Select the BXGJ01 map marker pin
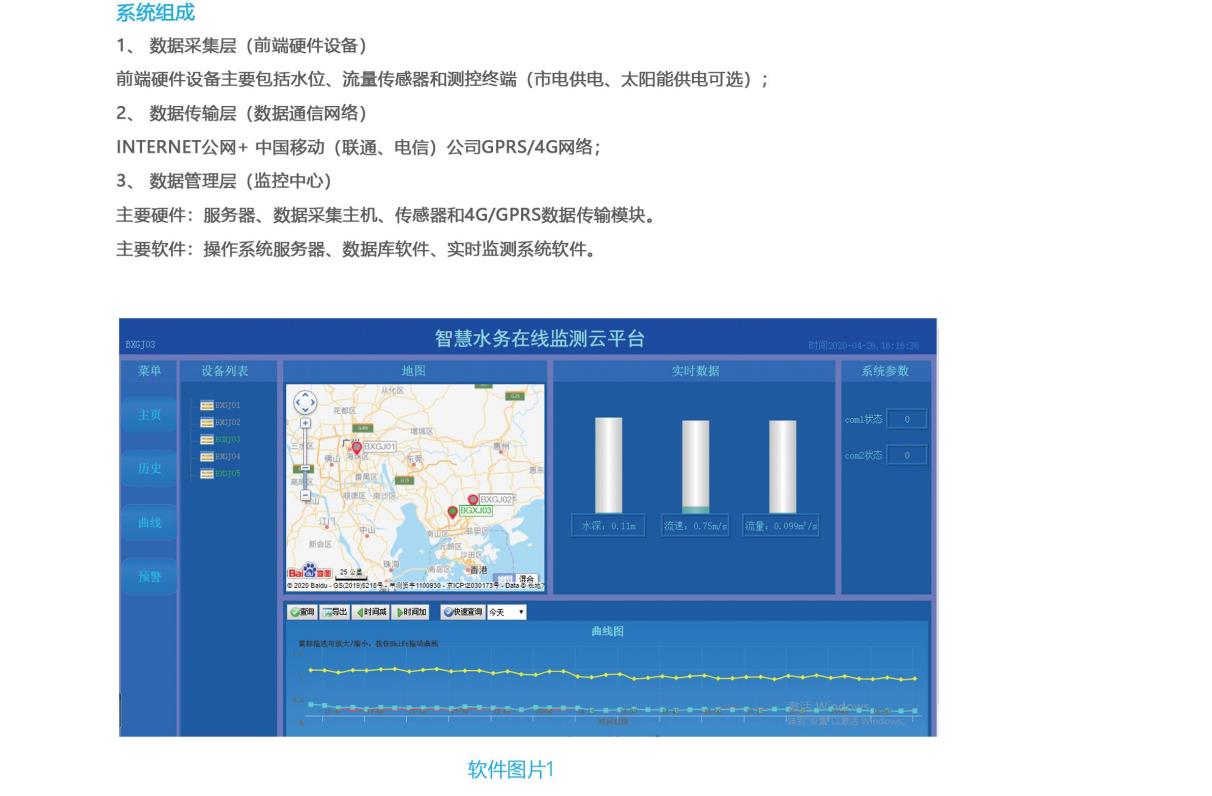Screen dimensions: 1212x796 [x=356, y=448]
